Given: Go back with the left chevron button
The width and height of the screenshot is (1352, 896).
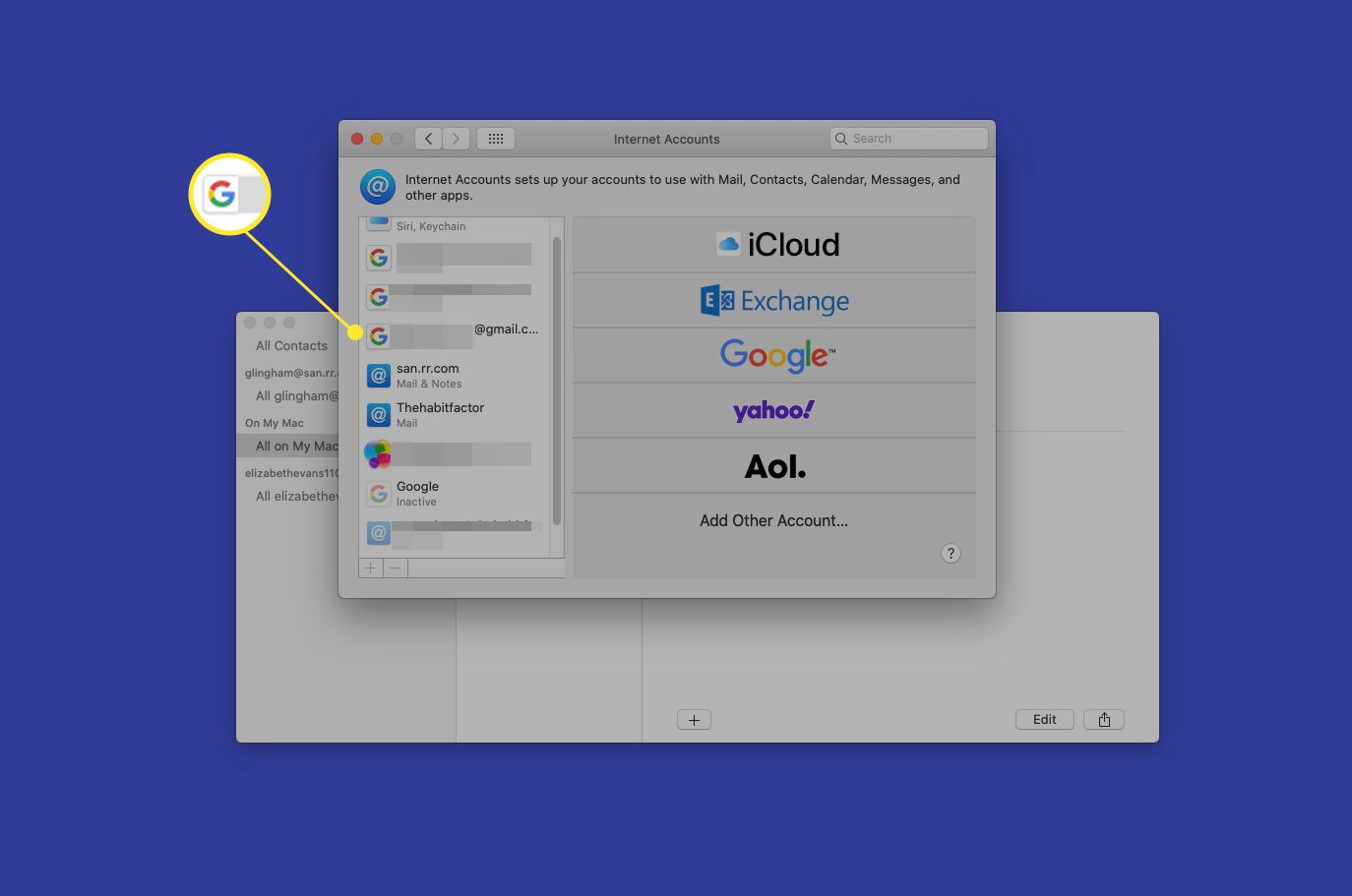Looking at the screenshot, I should [x=428, y=139].
